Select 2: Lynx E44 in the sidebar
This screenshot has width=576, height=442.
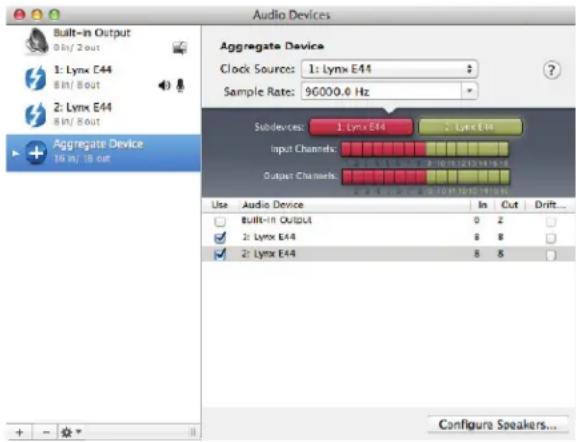tap(104, 115)
